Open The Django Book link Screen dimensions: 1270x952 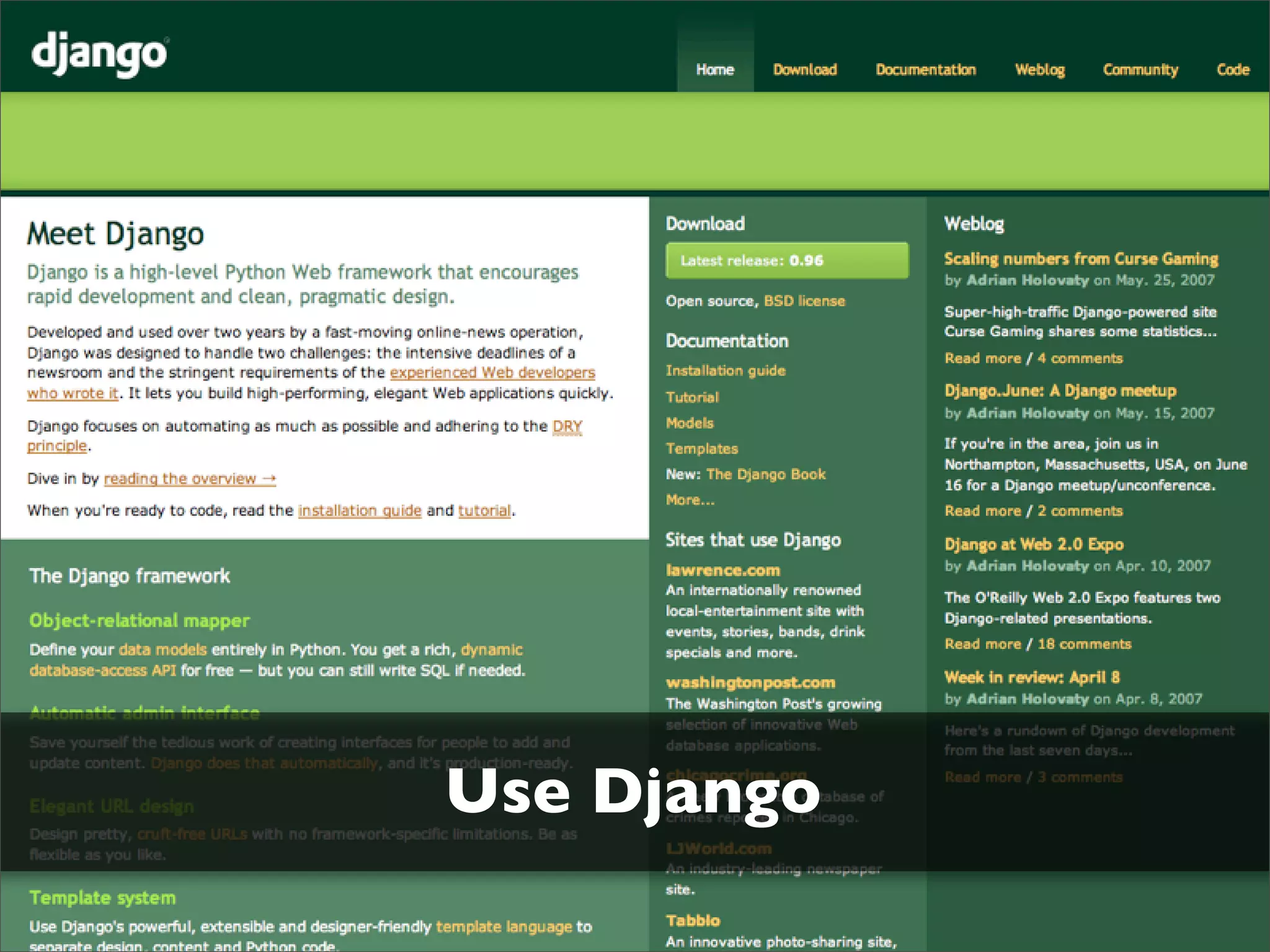765,474
